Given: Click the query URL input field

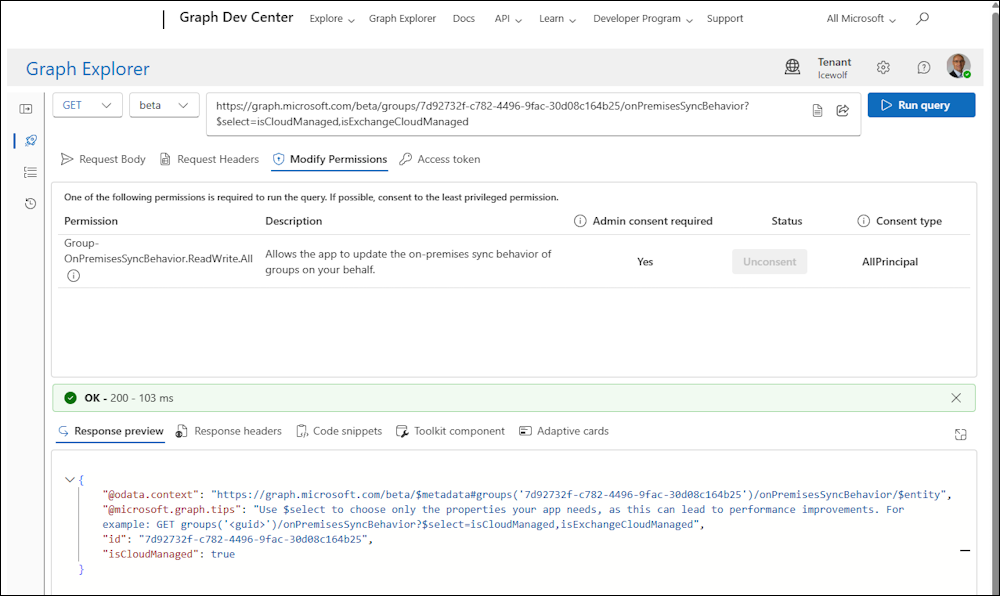Looking at the screenshot, I should [x=500, y=113].
